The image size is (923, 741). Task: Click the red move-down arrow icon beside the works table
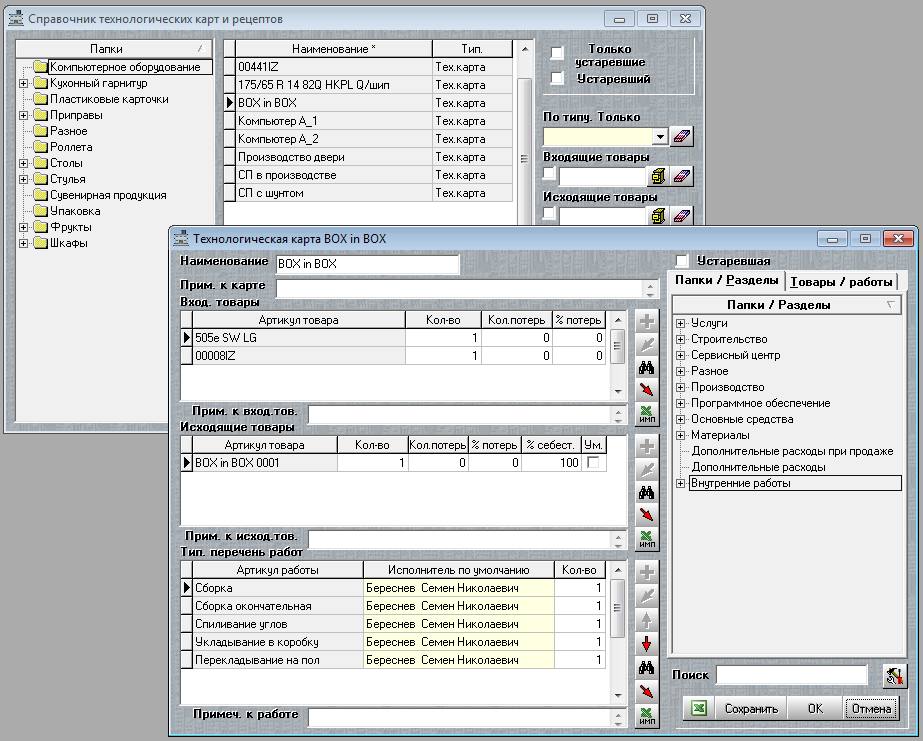coord(646,644)
